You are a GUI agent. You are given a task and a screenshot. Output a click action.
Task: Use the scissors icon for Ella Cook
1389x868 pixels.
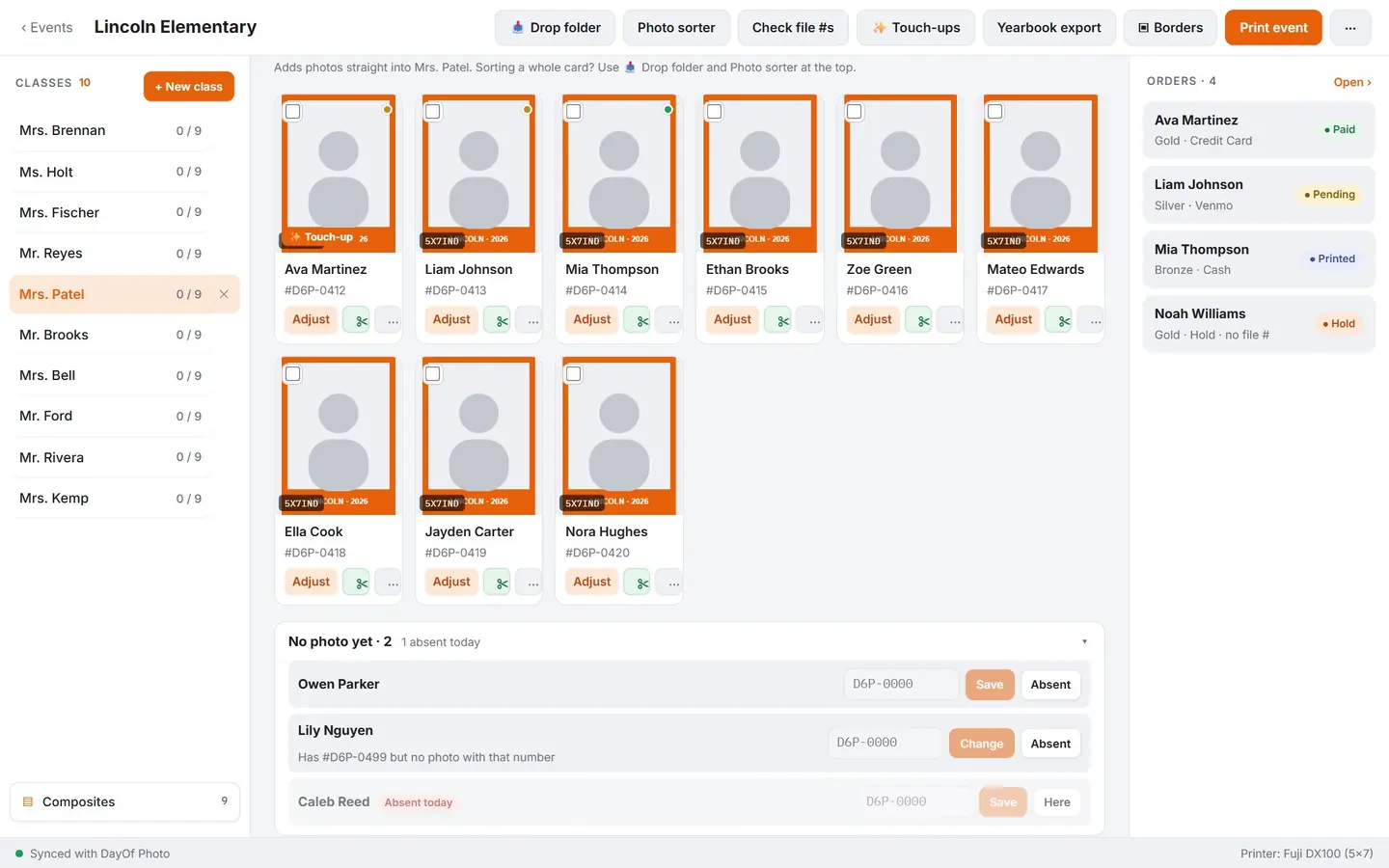pos(357,583)
